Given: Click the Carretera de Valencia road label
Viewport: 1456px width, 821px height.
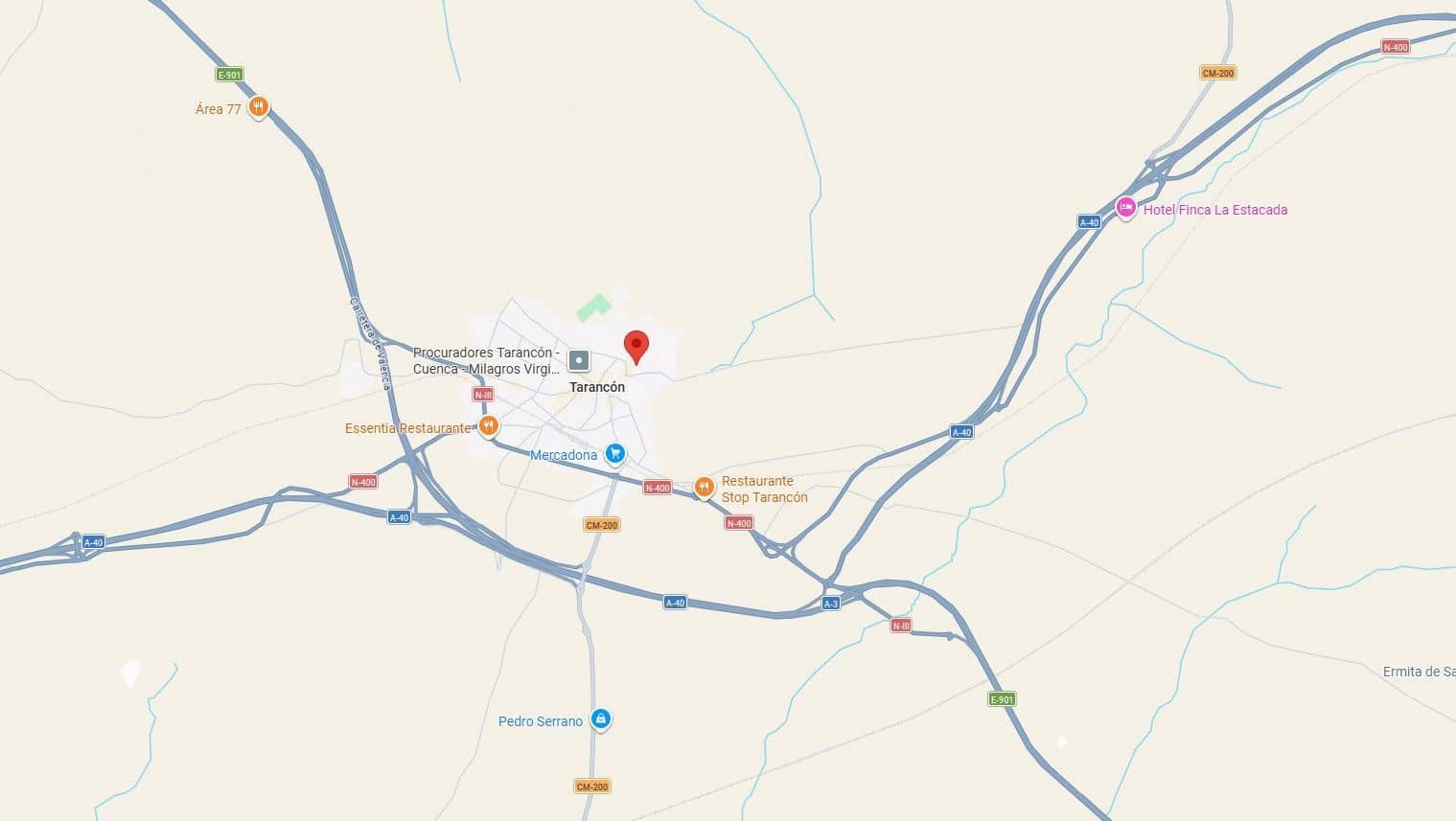Looking at the screenshot, I should [x=370, y=343].
